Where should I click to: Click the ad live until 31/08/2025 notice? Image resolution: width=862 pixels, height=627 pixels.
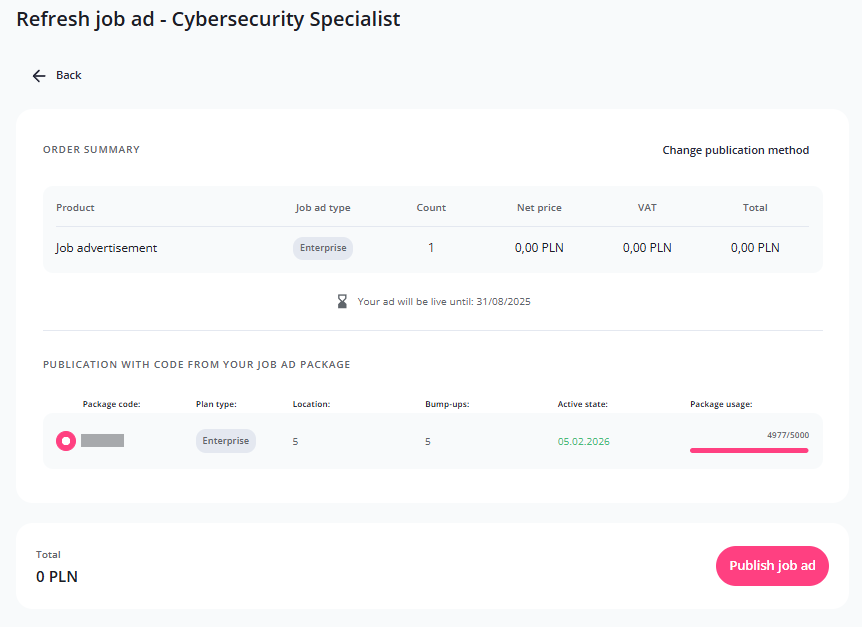pos(443,301)
